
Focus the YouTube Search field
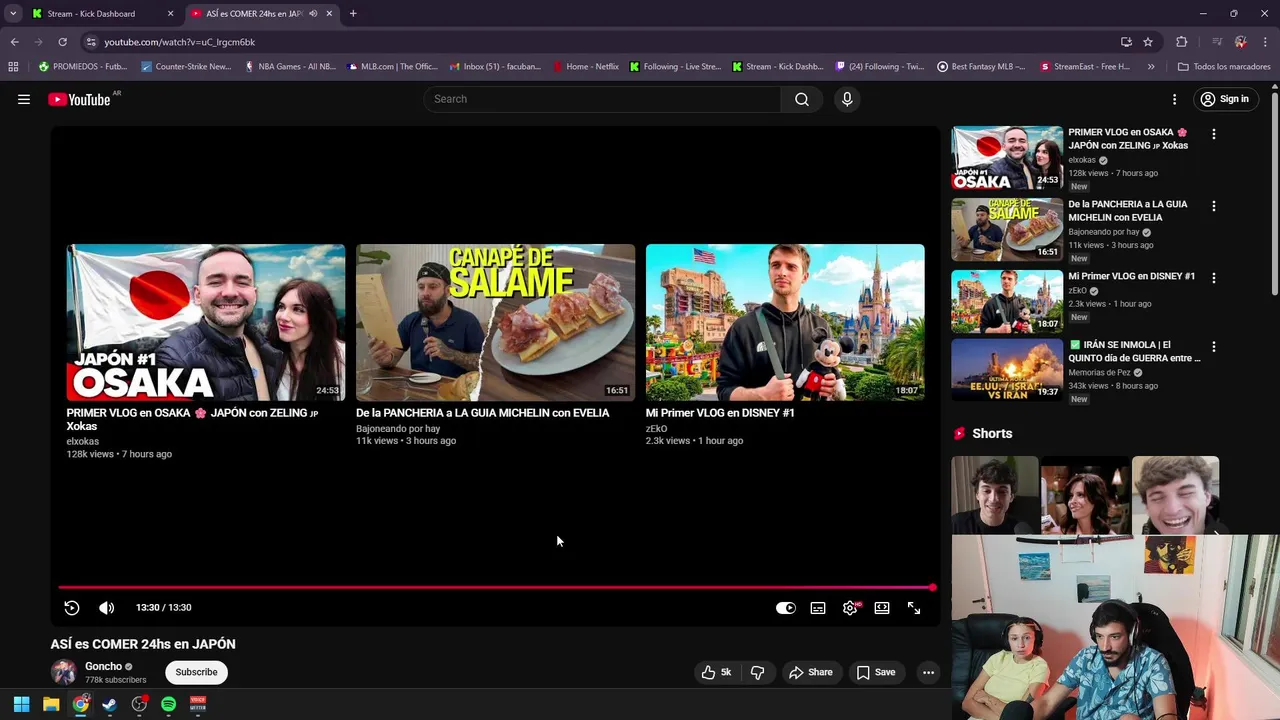point(603,99)
